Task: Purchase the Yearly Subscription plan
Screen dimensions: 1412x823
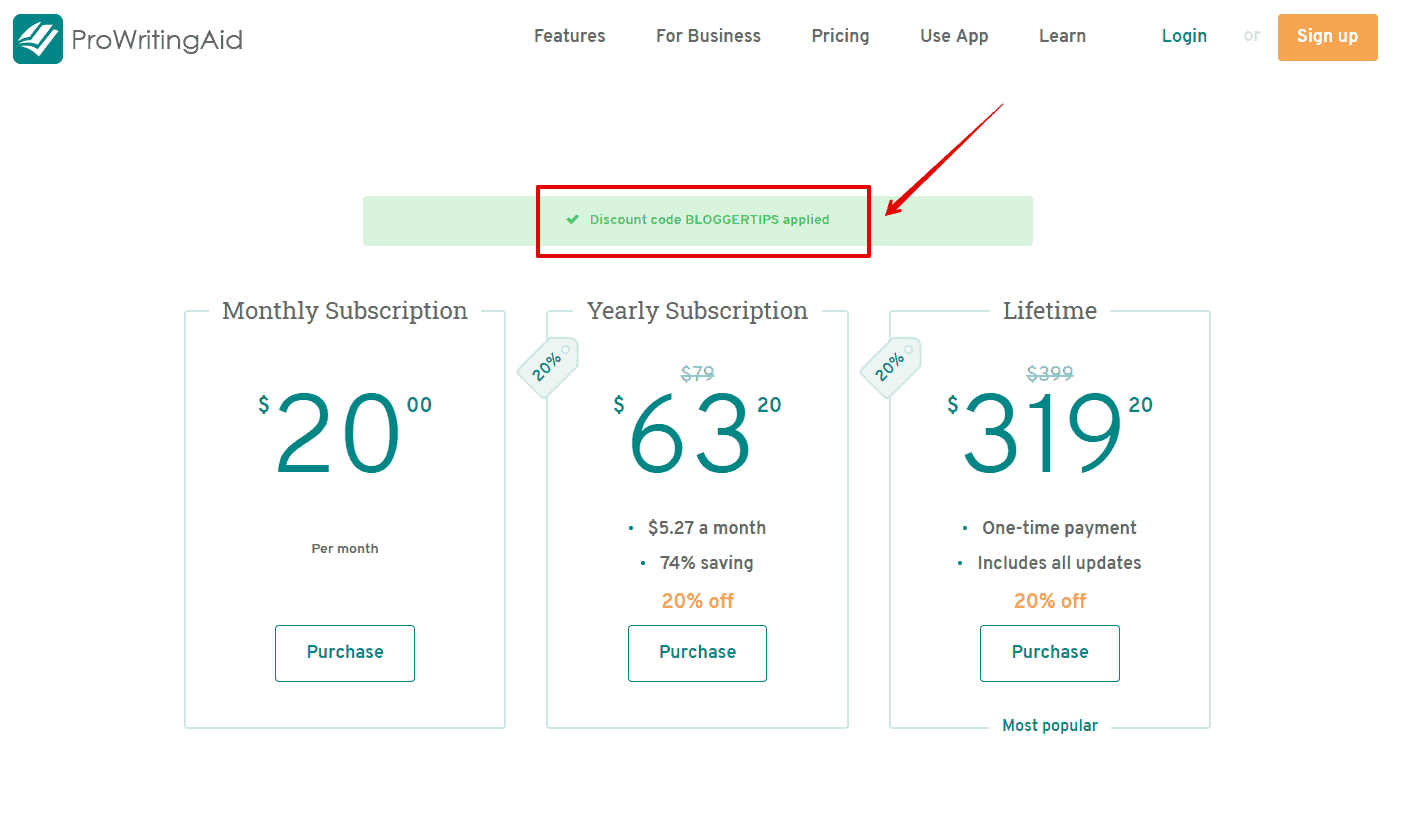Action: coord(697,653)
